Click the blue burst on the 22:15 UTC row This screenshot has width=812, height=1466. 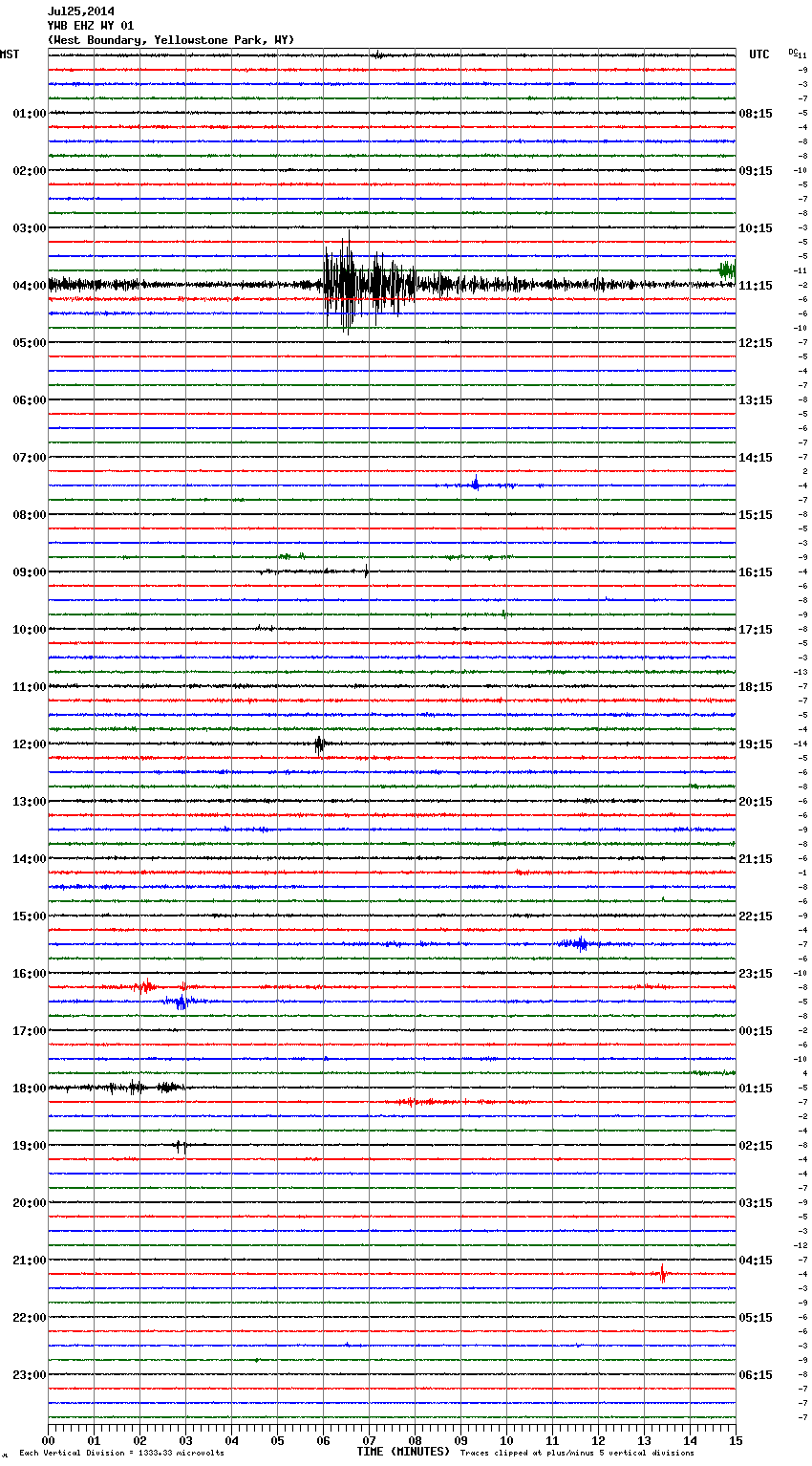click(x=577, y=944)
